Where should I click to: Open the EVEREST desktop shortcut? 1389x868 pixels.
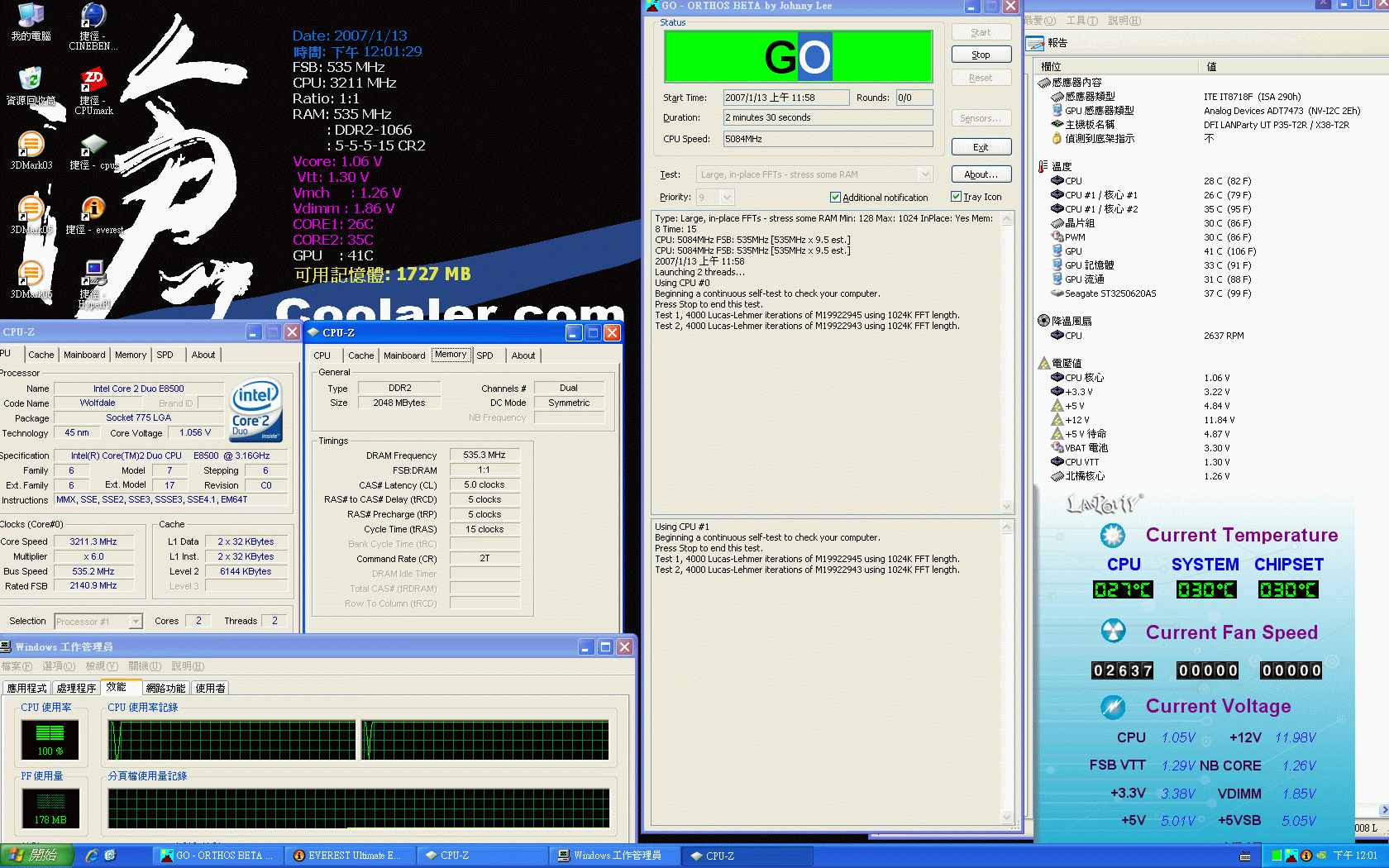point(93,208)
